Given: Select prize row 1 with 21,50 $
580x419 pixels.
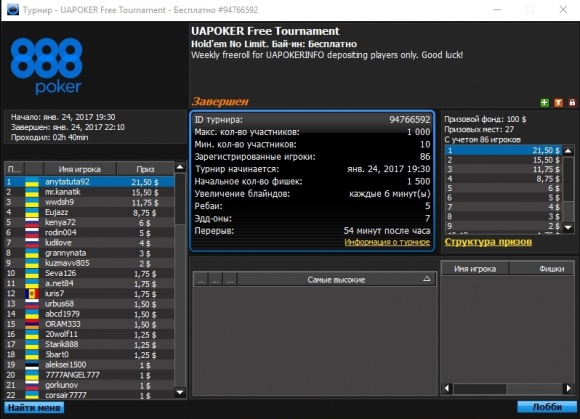Looking at the screenshot, I should pos(504,151).
